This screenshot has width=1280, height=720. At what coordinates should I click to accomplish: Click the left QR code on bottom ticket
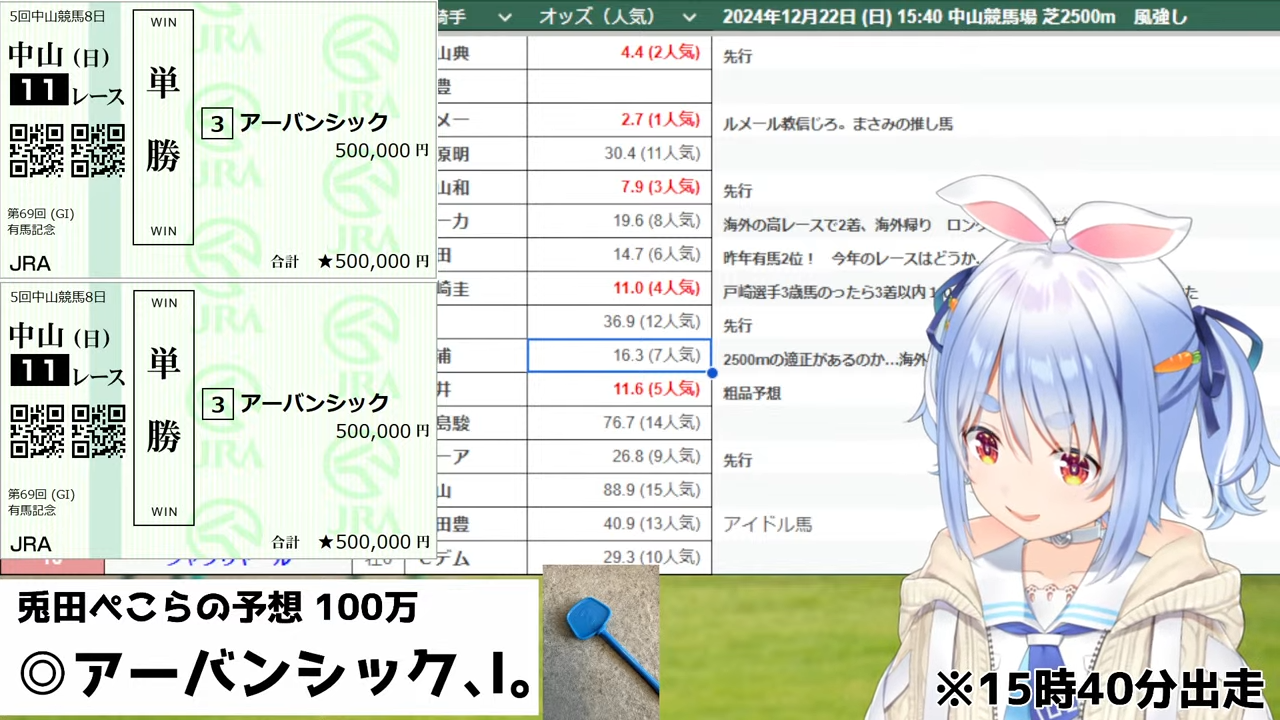37,431
